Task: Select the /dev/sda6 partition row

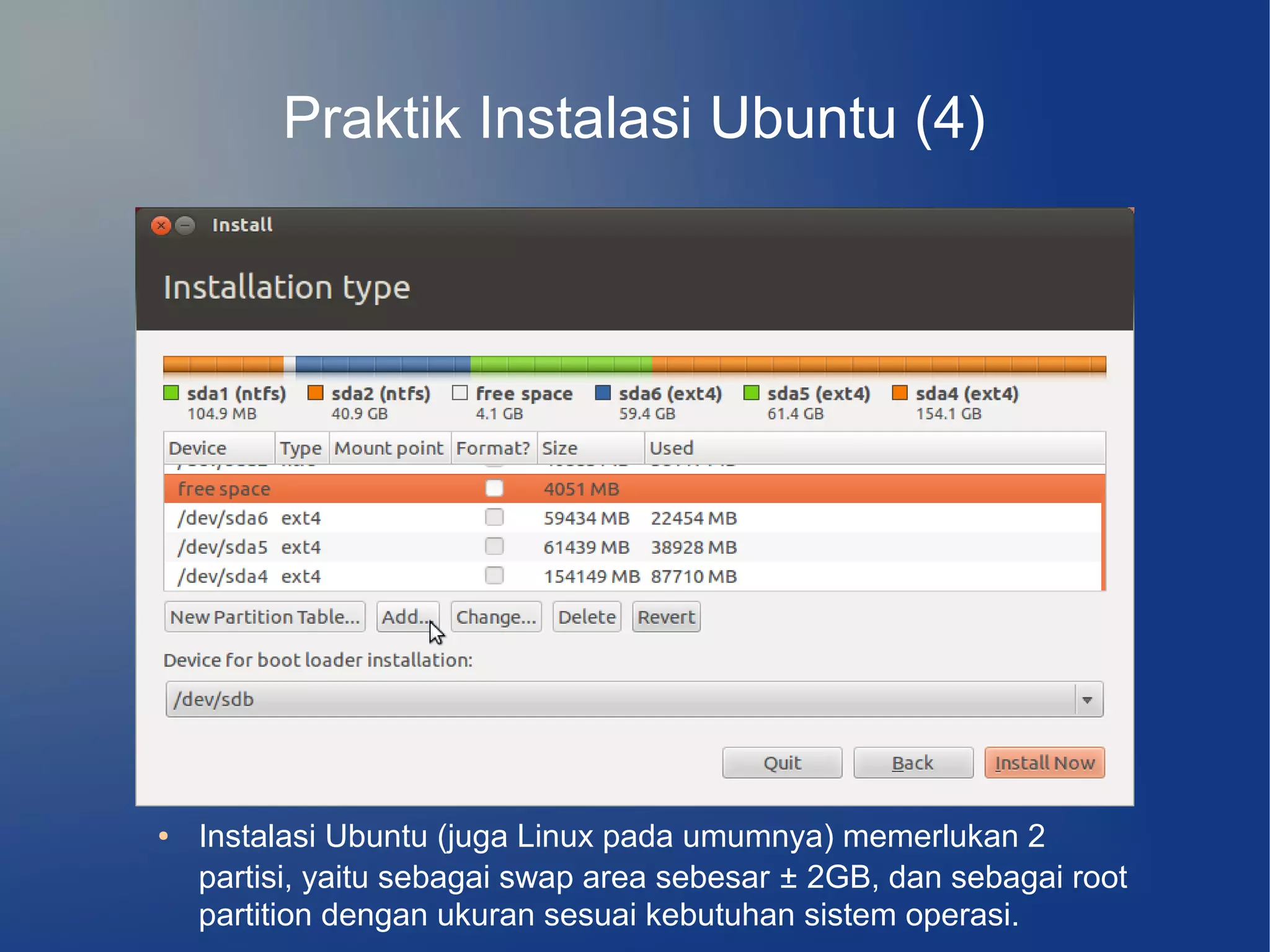Action: pos(633,518)
